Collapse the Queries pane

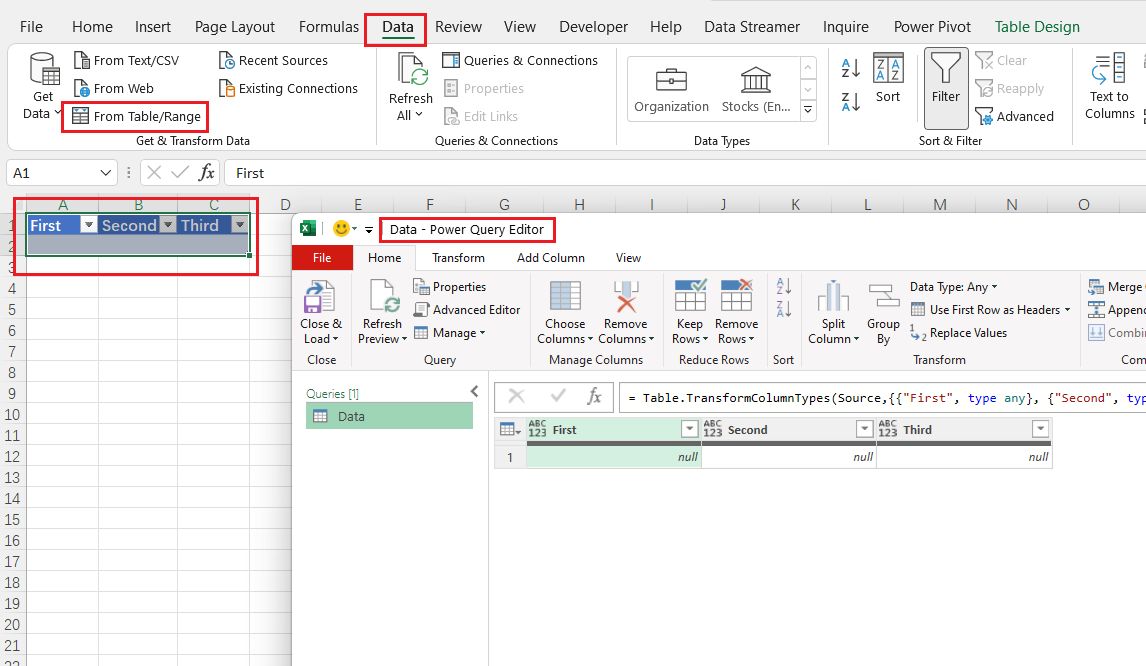coord(474,392)
